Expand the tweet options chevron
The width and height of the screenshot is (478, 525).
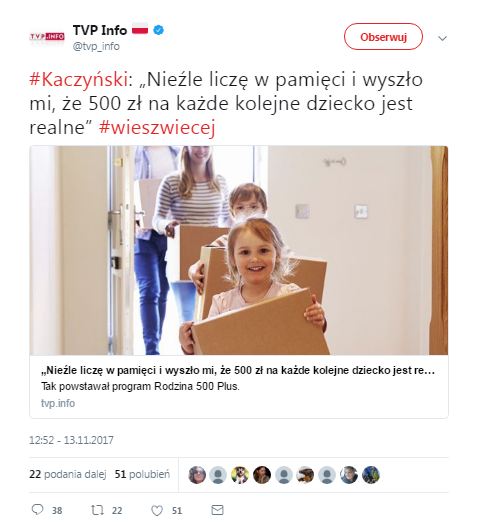(443, 38)
